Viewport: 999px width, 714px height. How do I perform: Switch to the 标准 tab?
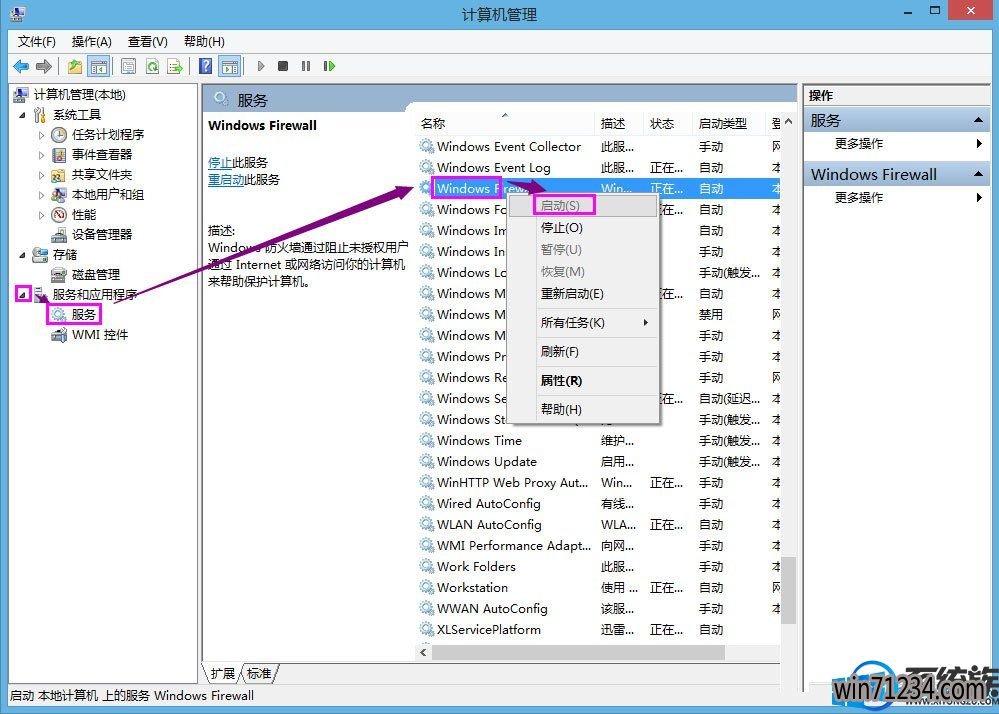click(259, 674)
